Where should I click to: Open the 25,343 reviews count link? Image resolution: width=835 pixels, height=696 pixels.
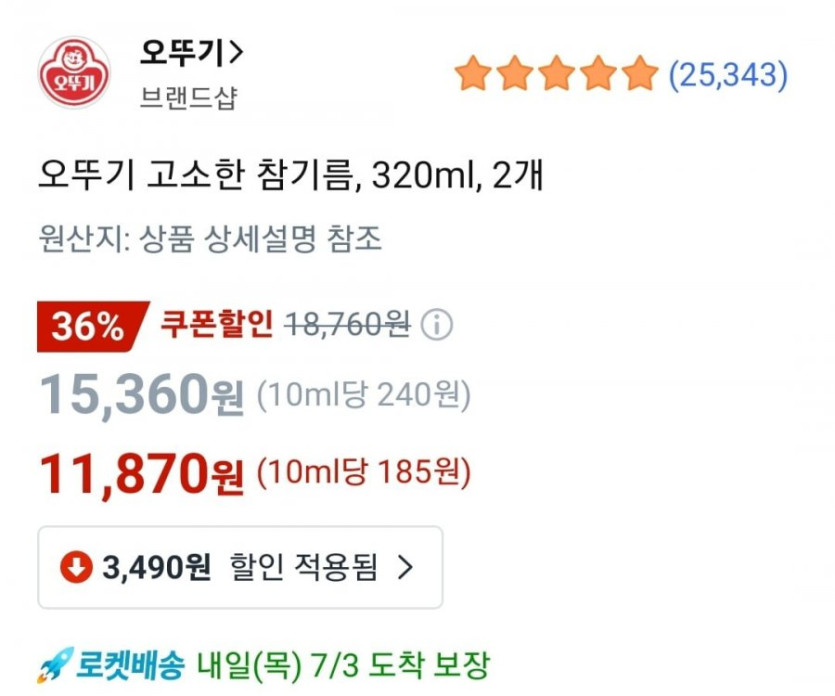(x=728, y=75)
